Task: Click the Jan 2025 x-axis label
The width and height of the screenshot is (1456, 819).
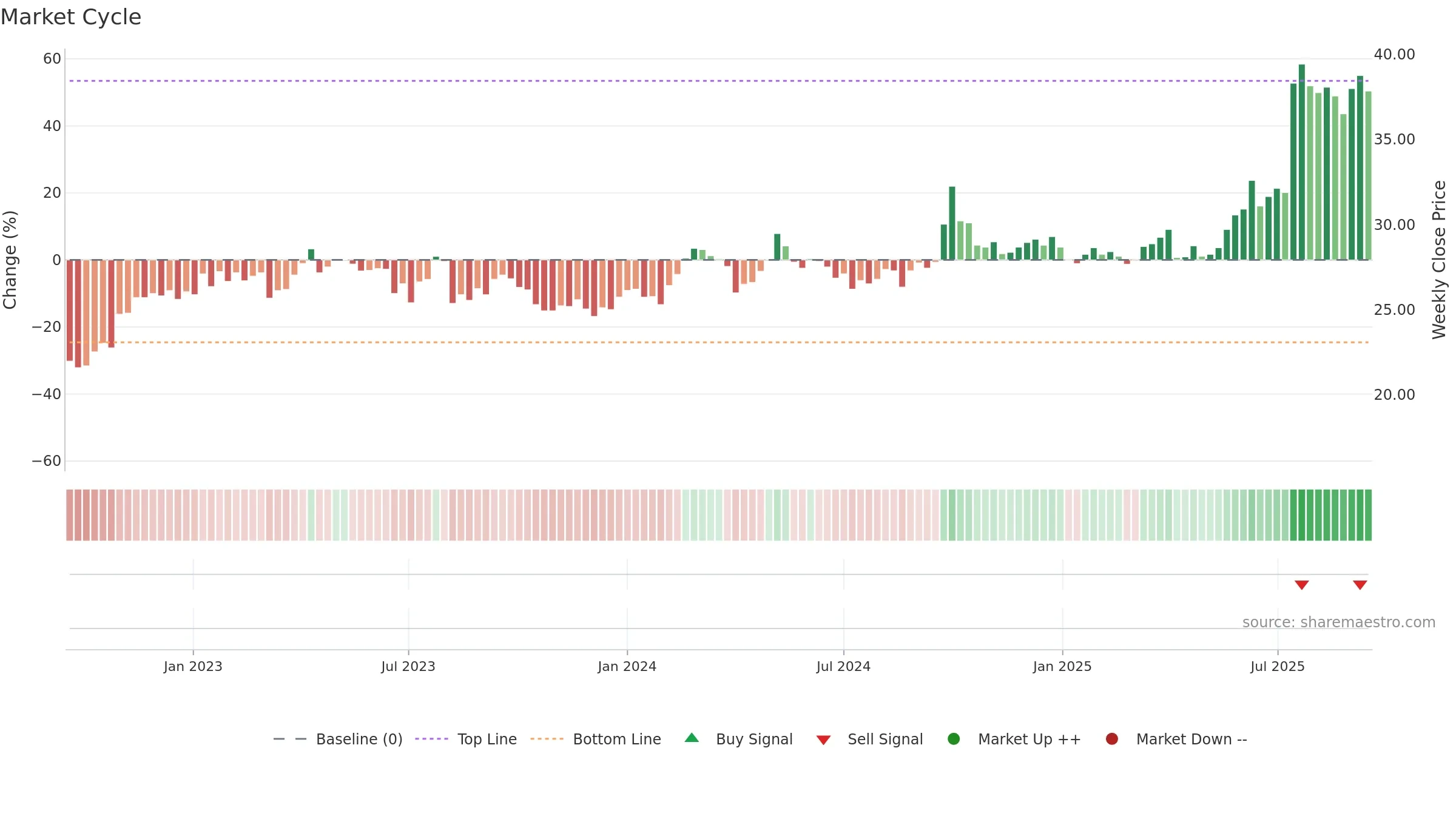Action: point(1062,666)
